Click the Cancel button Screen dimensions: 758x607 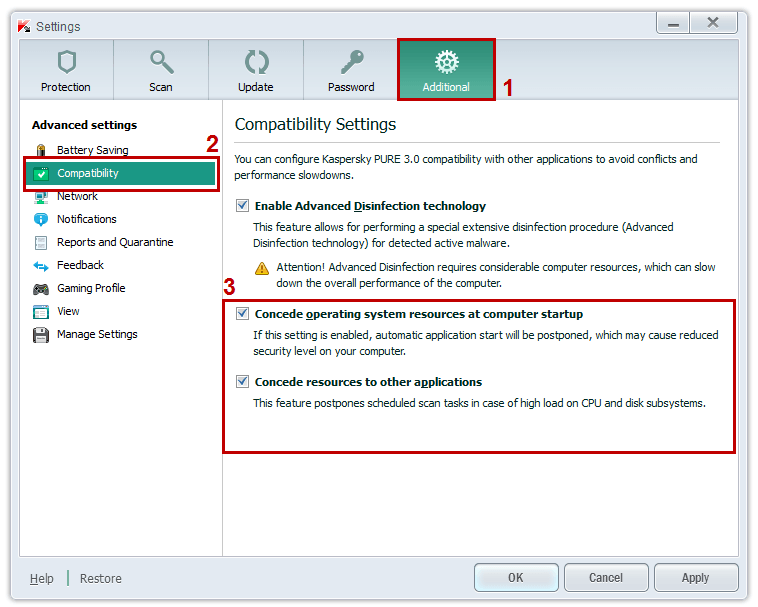click(x=606, y=578)
